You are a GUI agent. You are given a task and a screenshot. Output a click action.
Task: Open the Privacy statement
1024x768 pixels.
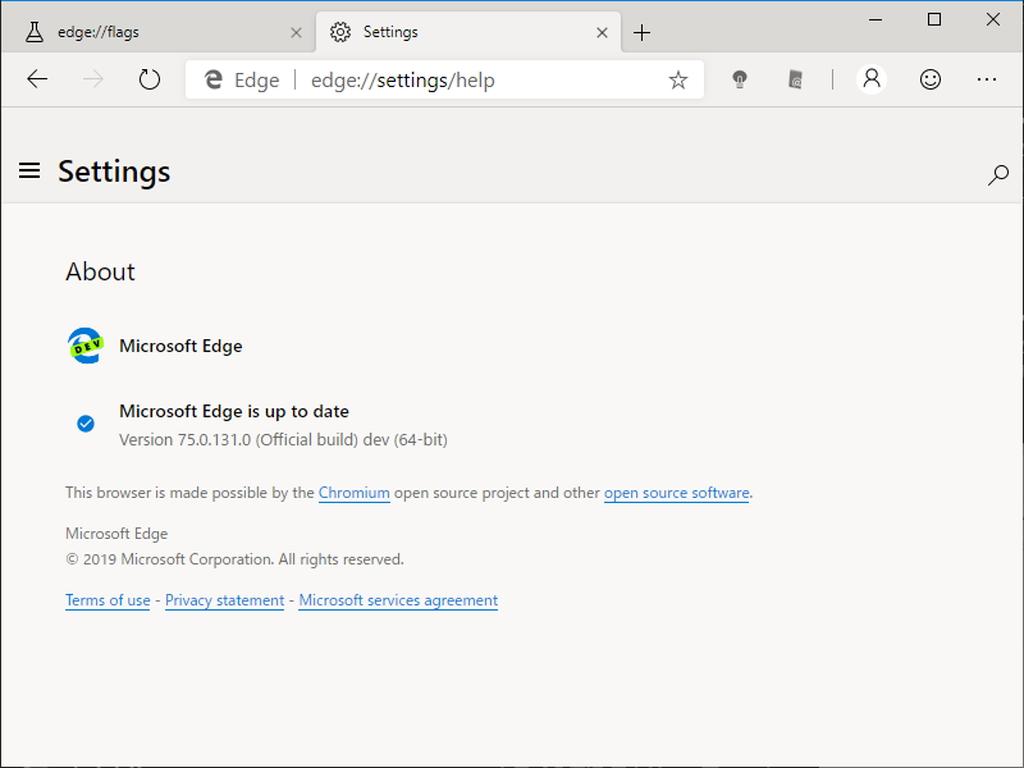(224, 600)
